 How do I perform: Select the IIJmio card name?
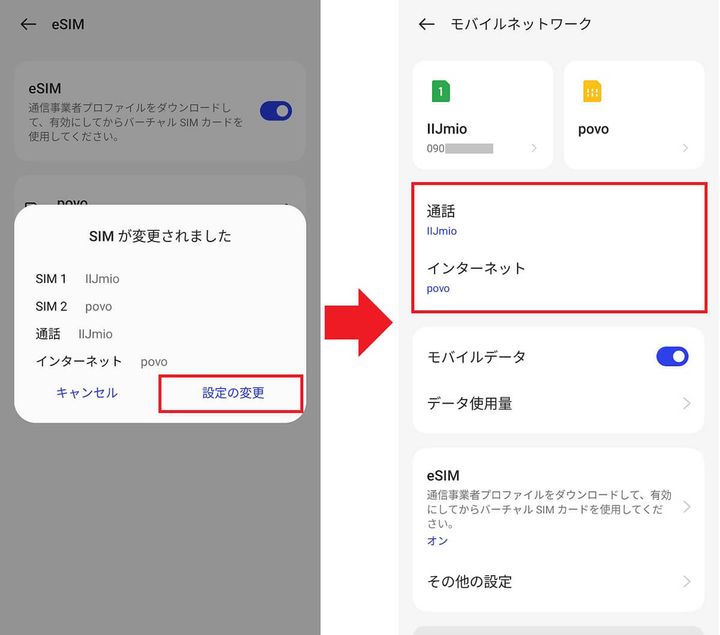(446, 129)
